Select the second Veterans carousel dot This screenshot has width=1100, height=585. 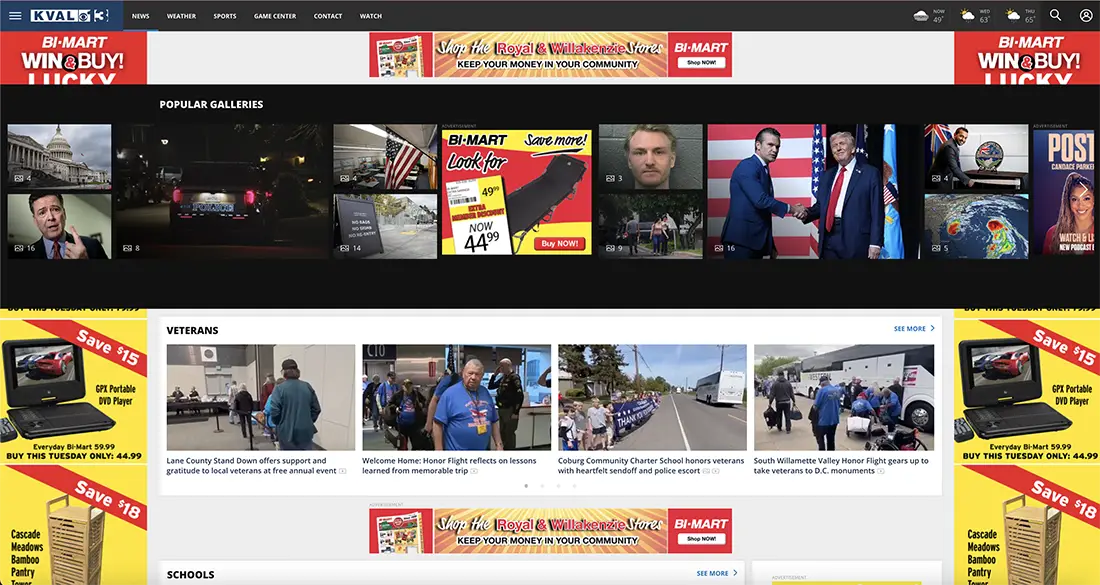click(x=542, y=485)
